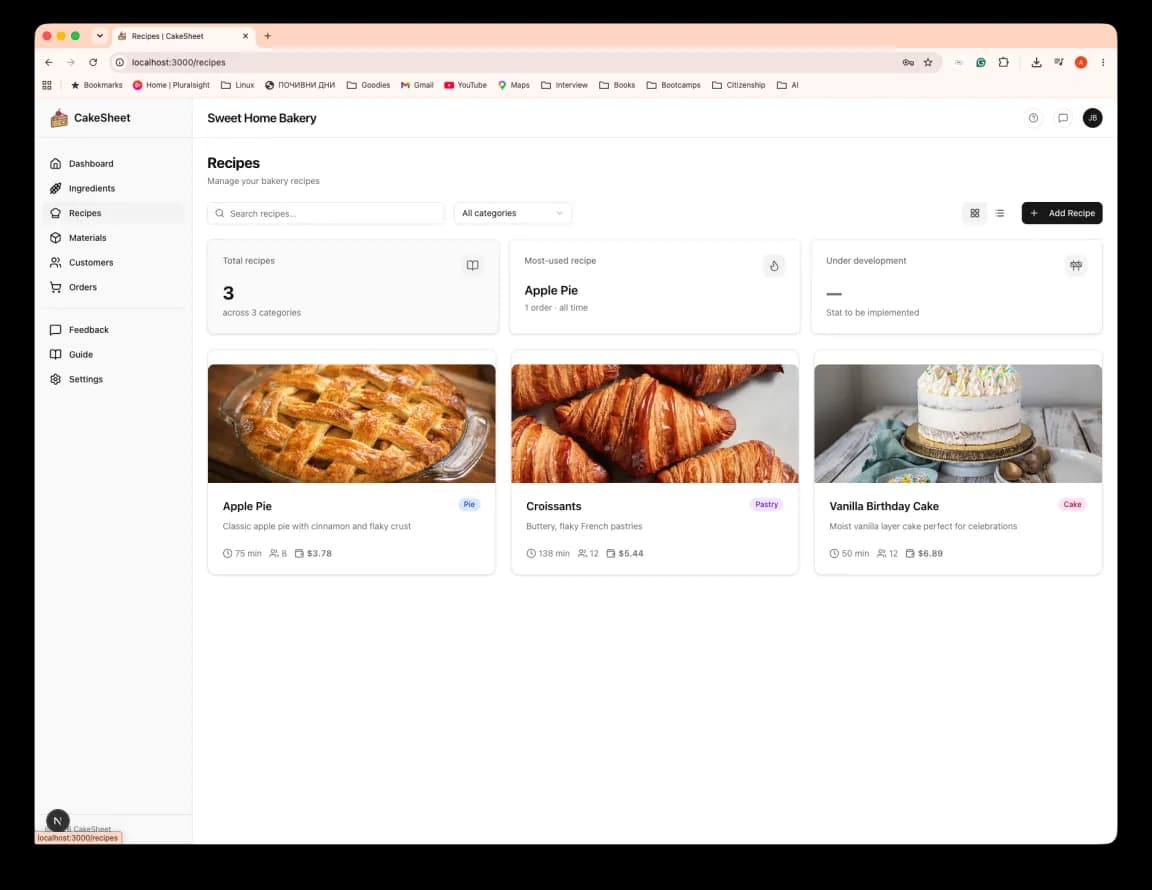This screenshot has width=1152, height=890.
Task: Open the Interview bookmarks folder
Action: 564,85
